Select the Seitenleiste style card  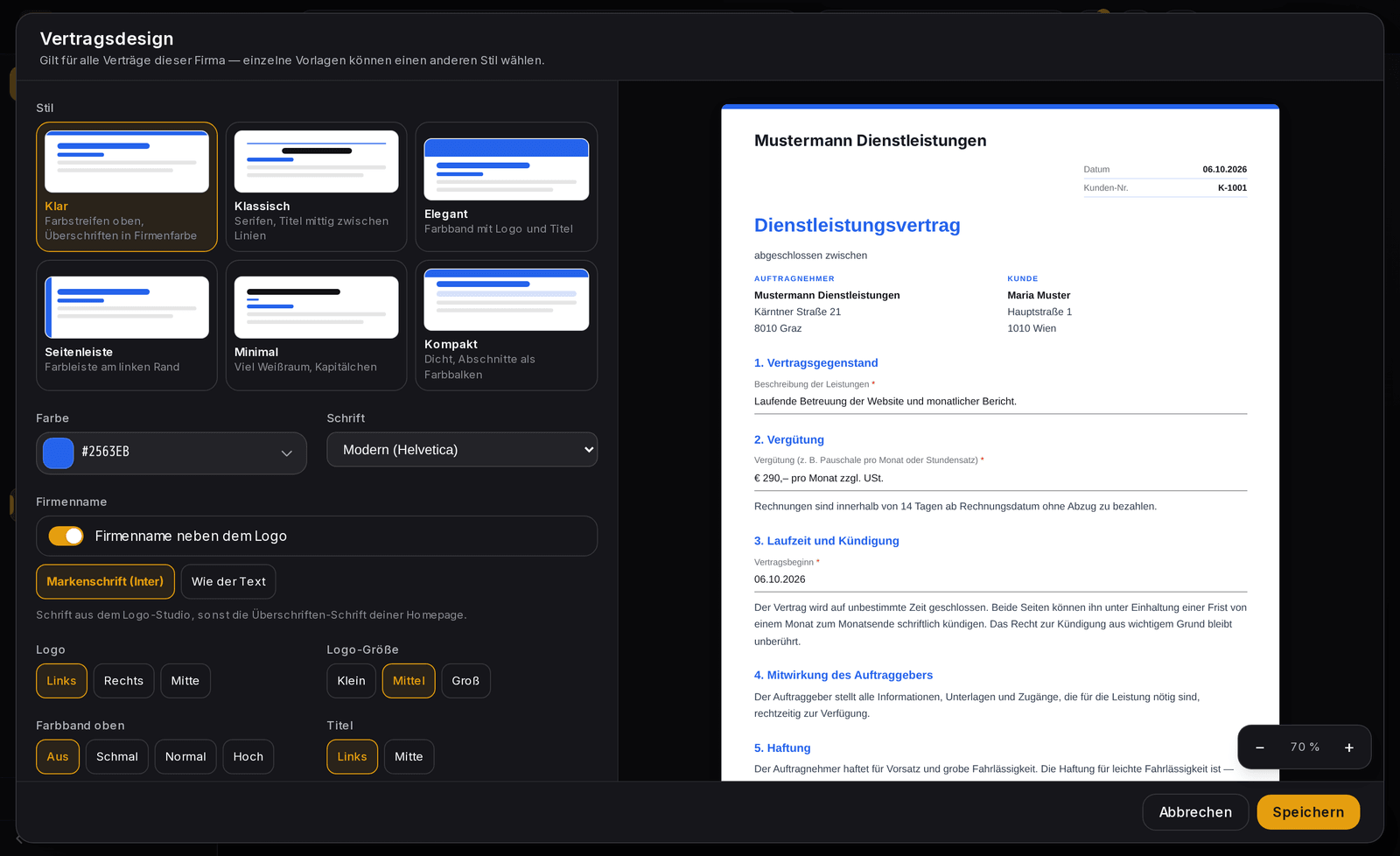[x=127, y=326]
